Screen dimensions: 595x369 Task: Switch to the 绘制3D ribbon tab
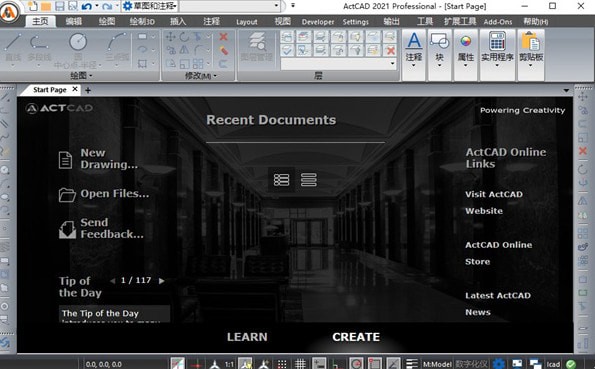[x=142, y=21]
